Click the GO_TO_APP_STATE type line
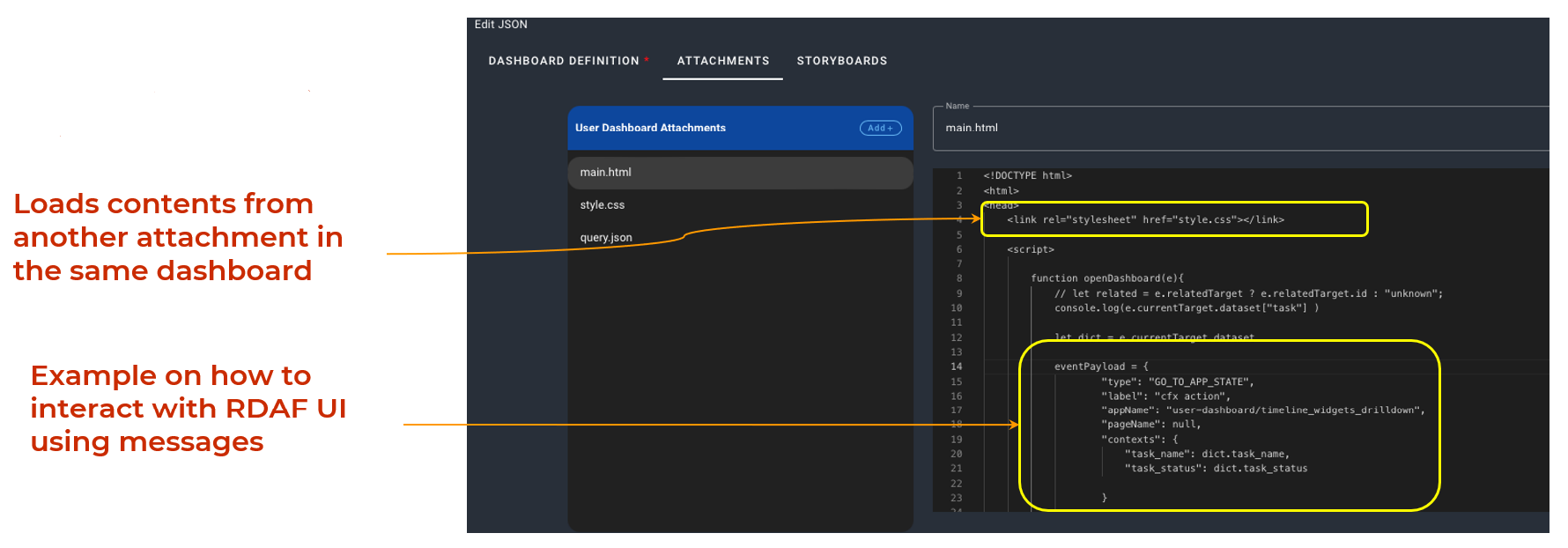The height and width of the screenshot is (548, 1568). pos(1177,382)
